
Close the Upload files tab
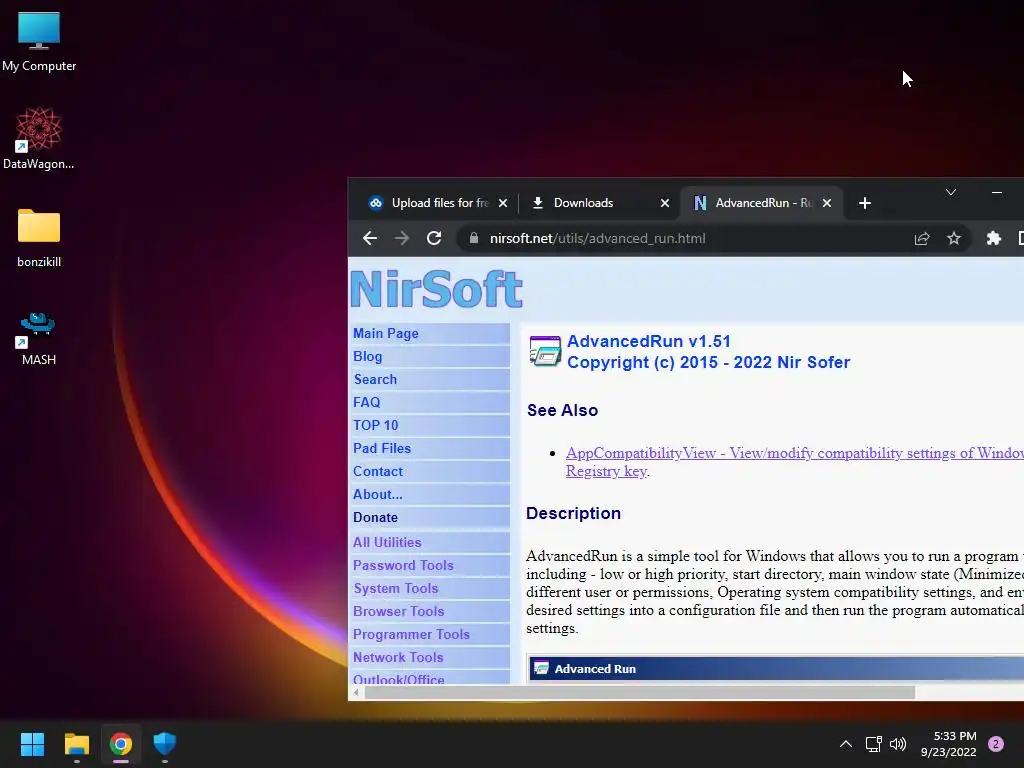click(x=503, y=203)
